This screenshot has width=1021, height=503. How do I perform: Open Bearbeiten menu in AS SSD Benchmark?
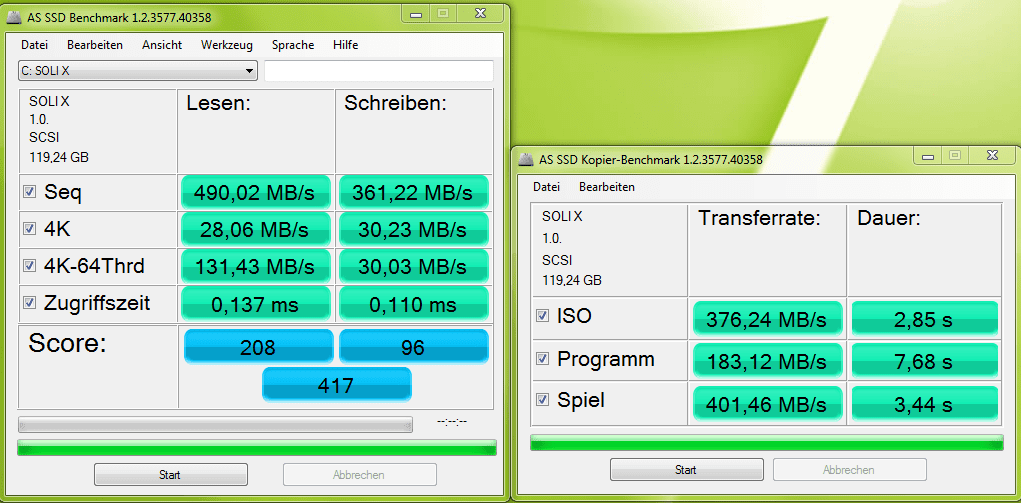(x=95, y=45)
